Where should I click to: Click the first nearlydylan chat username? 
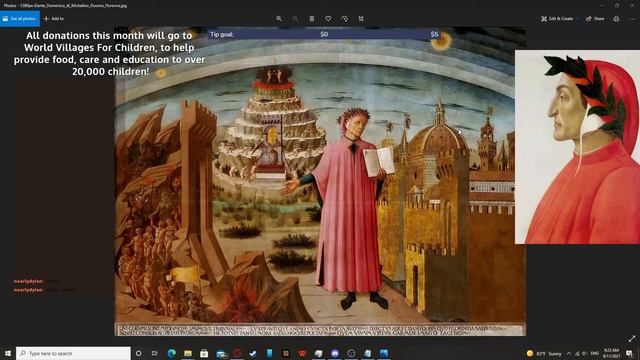point(28,281)
